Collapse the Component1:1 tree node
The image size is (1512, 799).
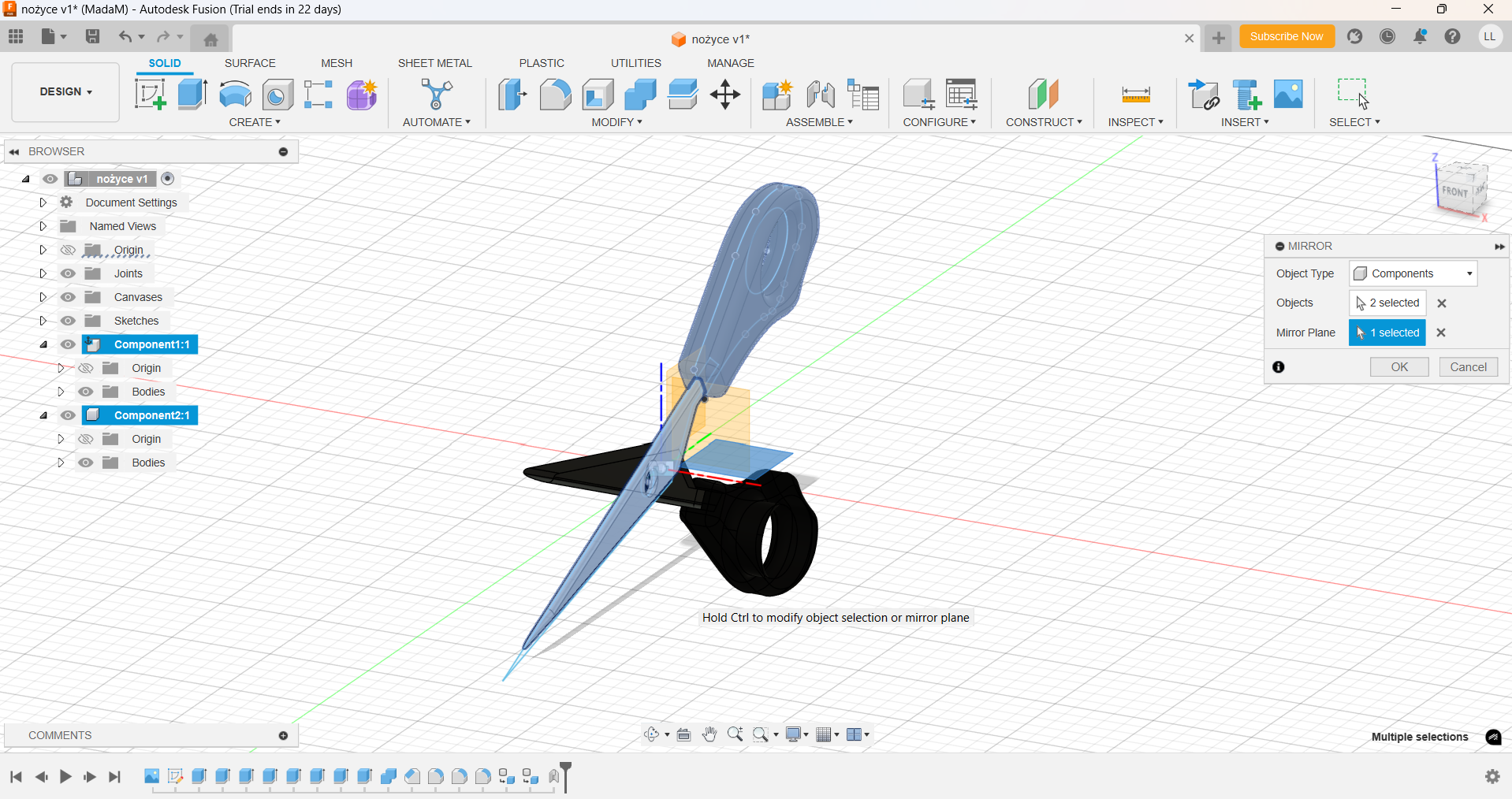(x=43, y=344)
